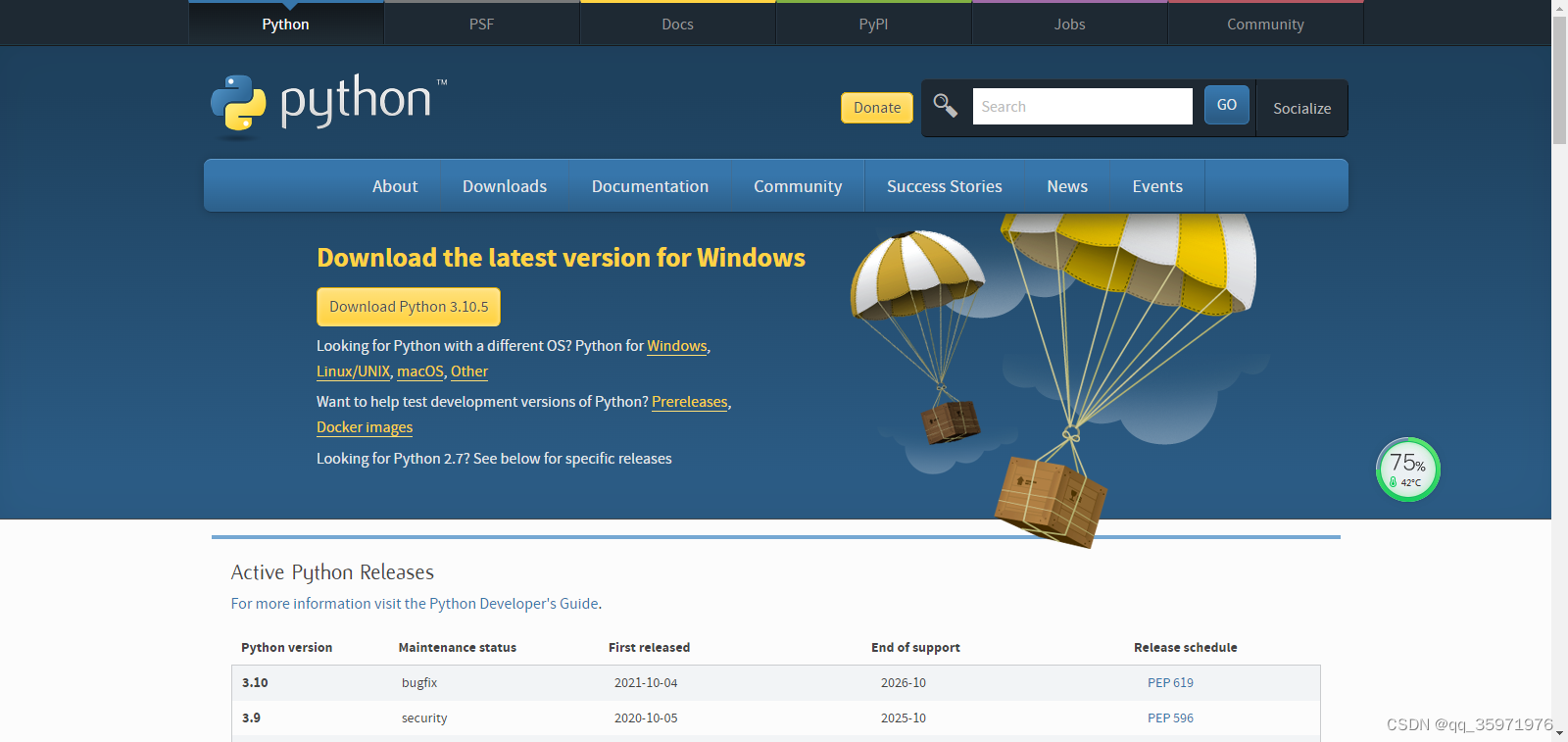Open the Prereleases link

point(690,402)
